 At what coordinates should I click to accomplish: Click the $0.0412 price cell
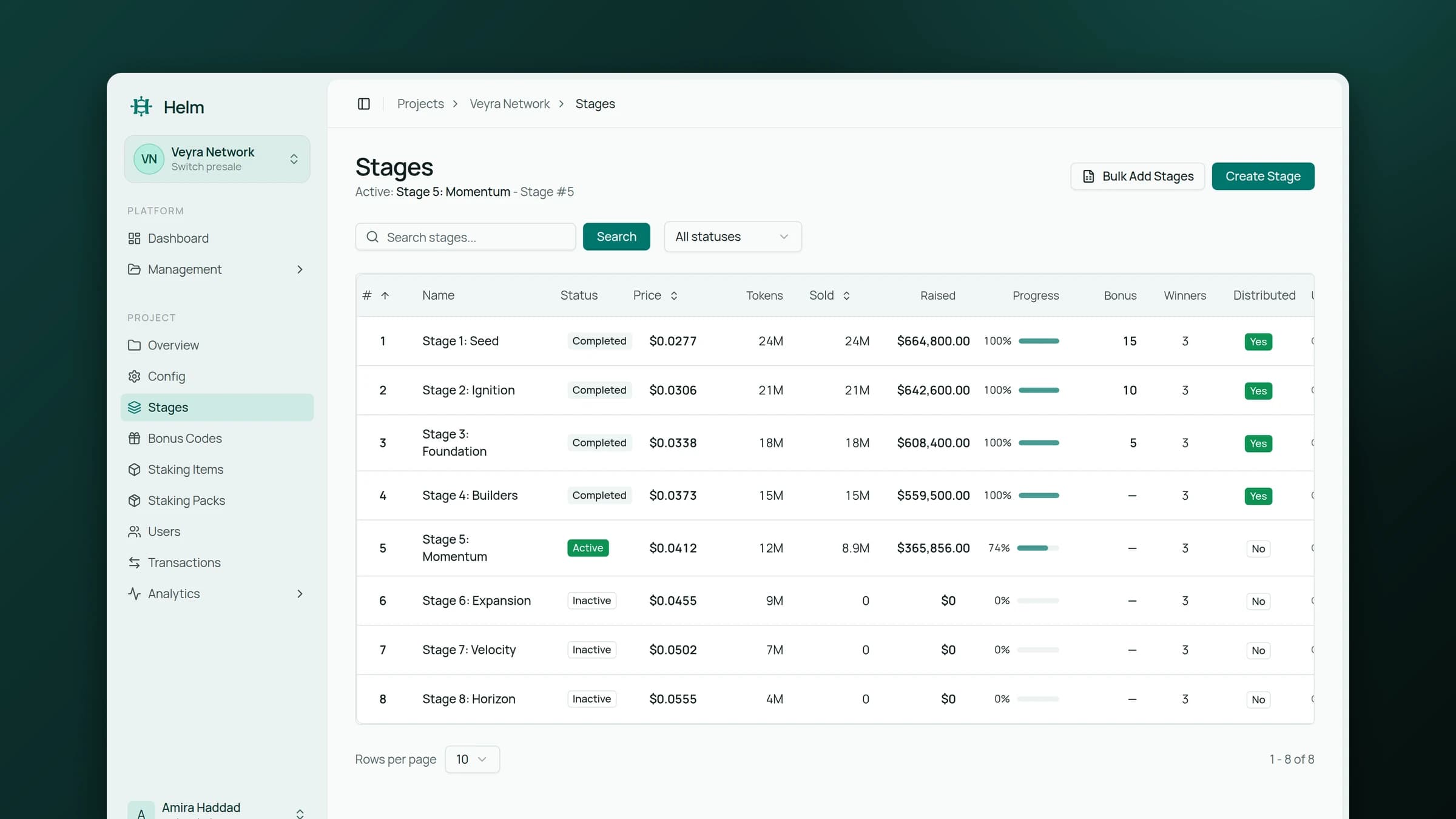point(673,548)
